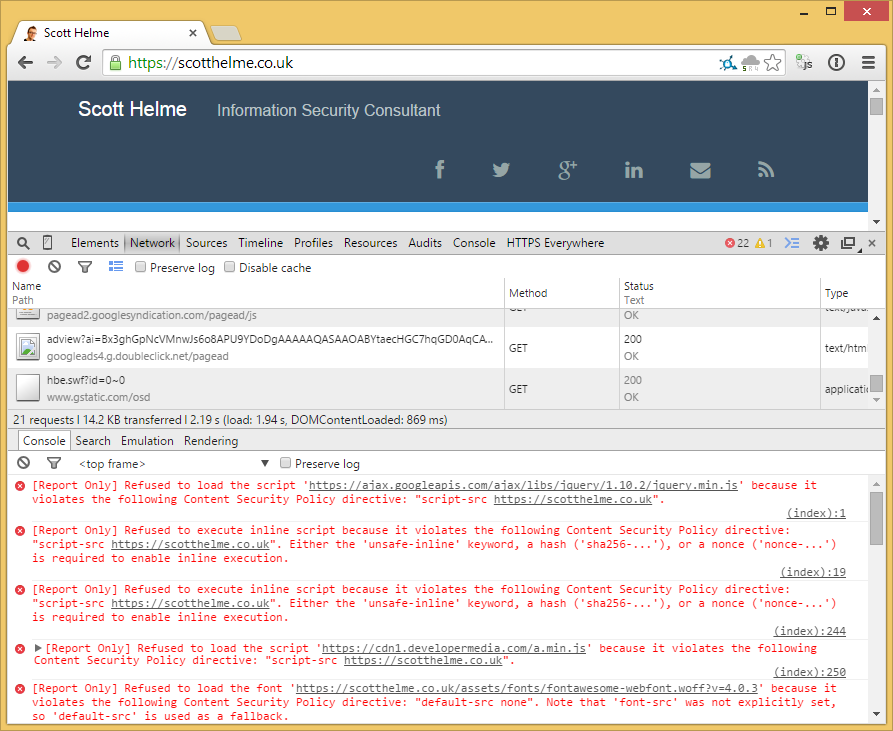
Task: Click the inspect element magnifier icon
Action: pos(23,243)
